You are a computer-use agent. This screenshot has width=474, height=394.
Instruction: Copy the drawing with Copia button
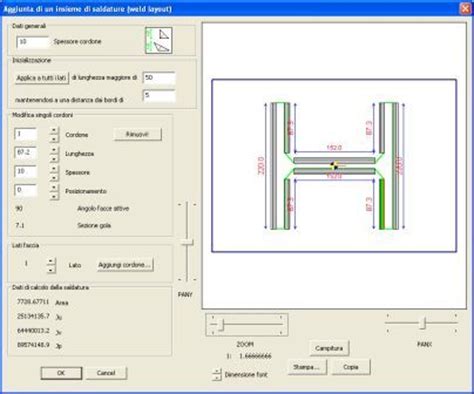pyautogui.click(x=351, y=367)
